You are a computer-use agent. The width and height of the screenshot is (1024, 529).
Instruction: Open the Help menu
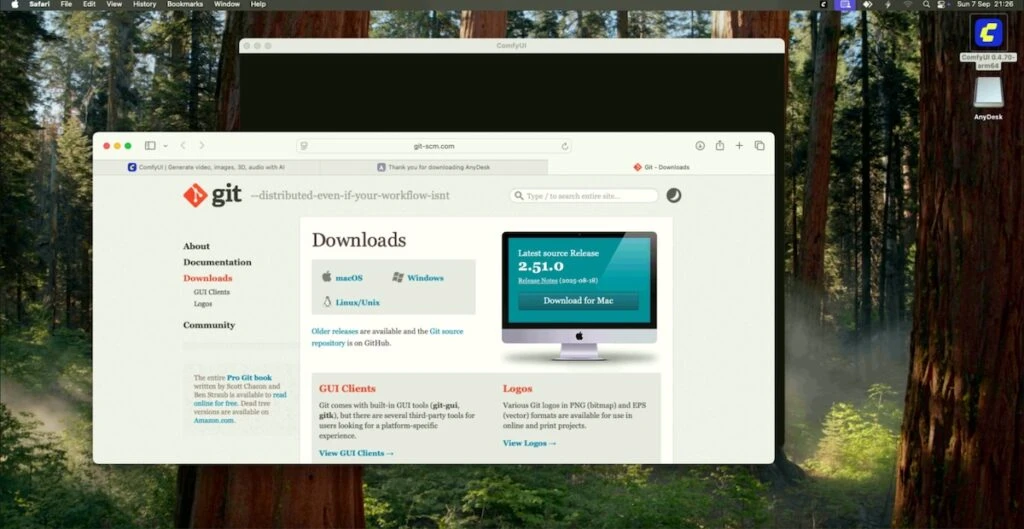coord(258,4)
